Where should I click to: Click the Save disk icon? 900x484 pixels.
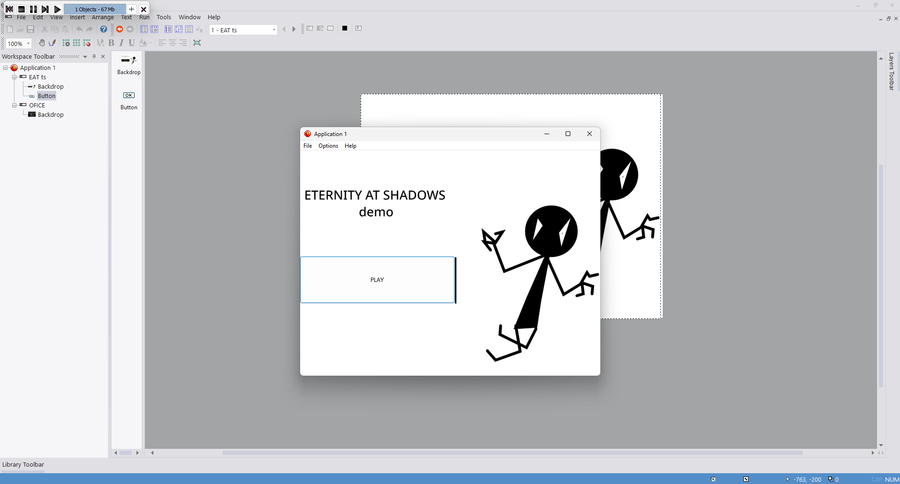point(30,29)
